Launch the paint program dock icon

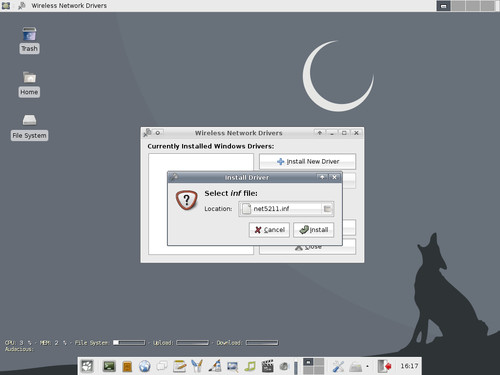click(x=215, y=366)
